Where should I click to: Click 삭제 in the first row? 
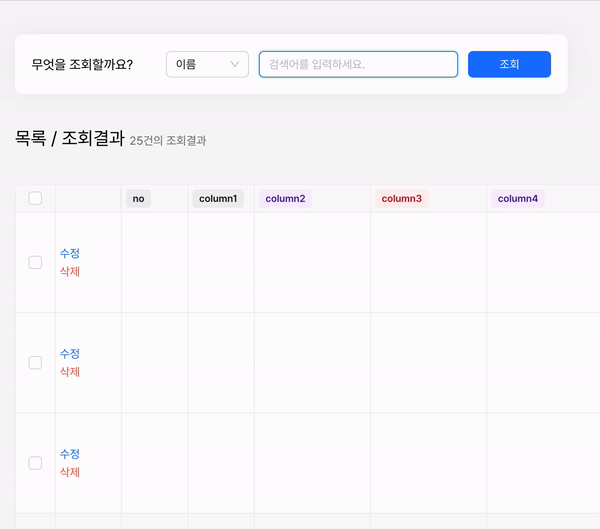click(x=70, y=271)
